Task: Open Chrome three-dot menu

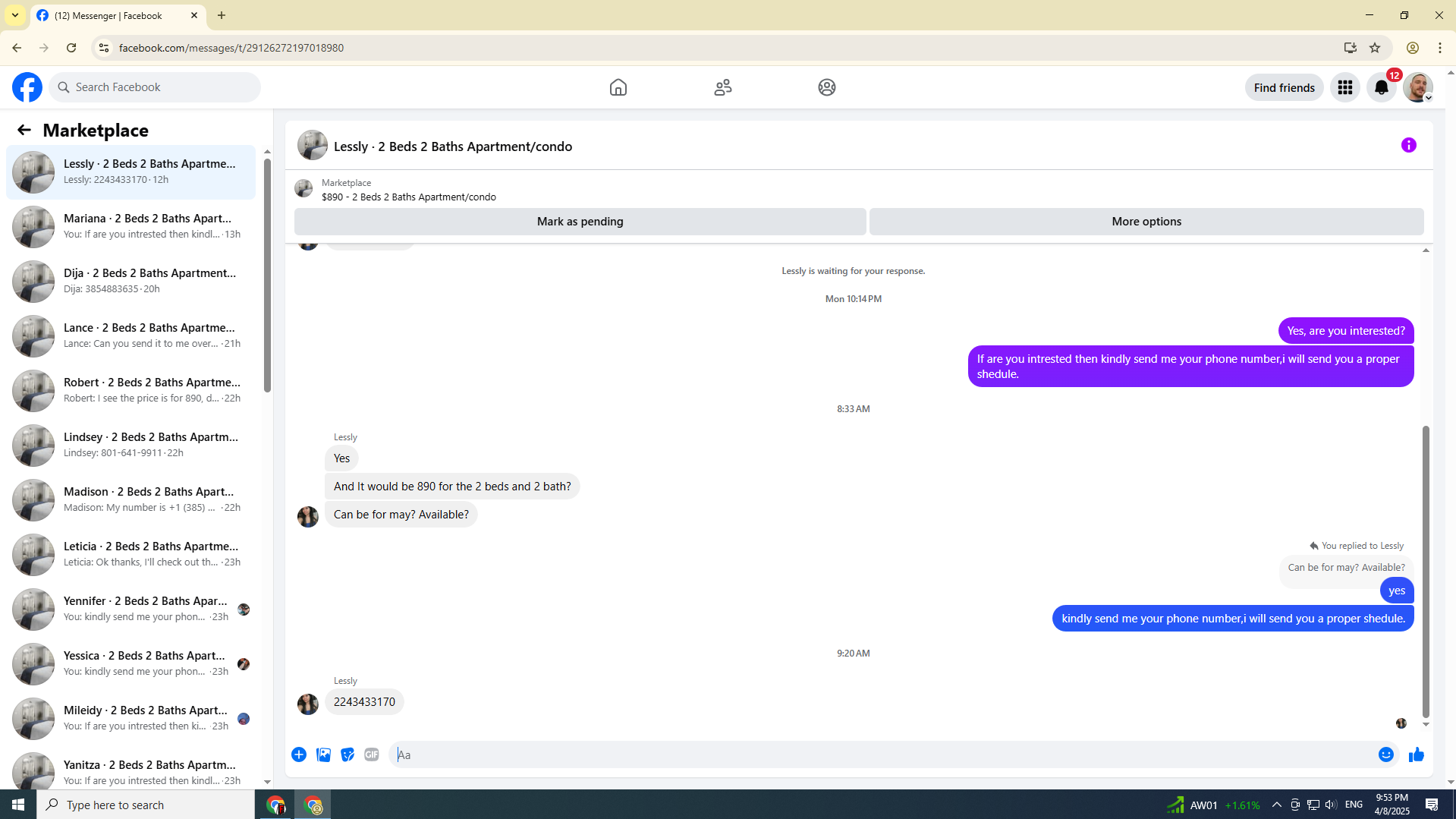Action: click(x=1440, y=48)
